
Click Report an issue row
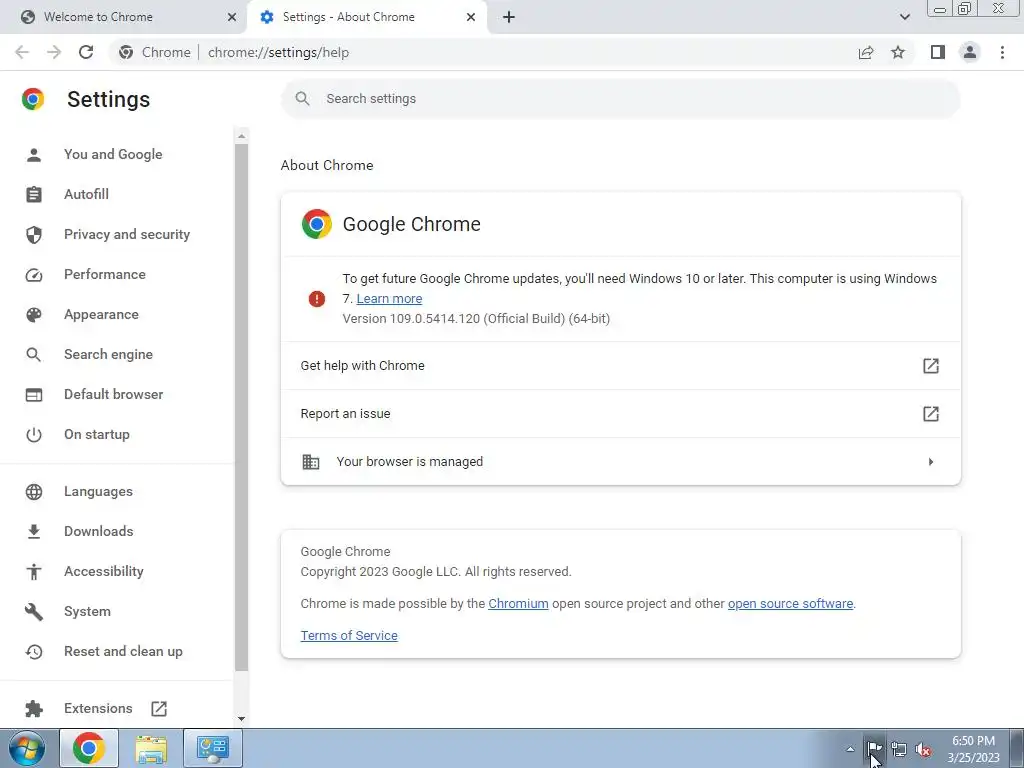point(620,414)
